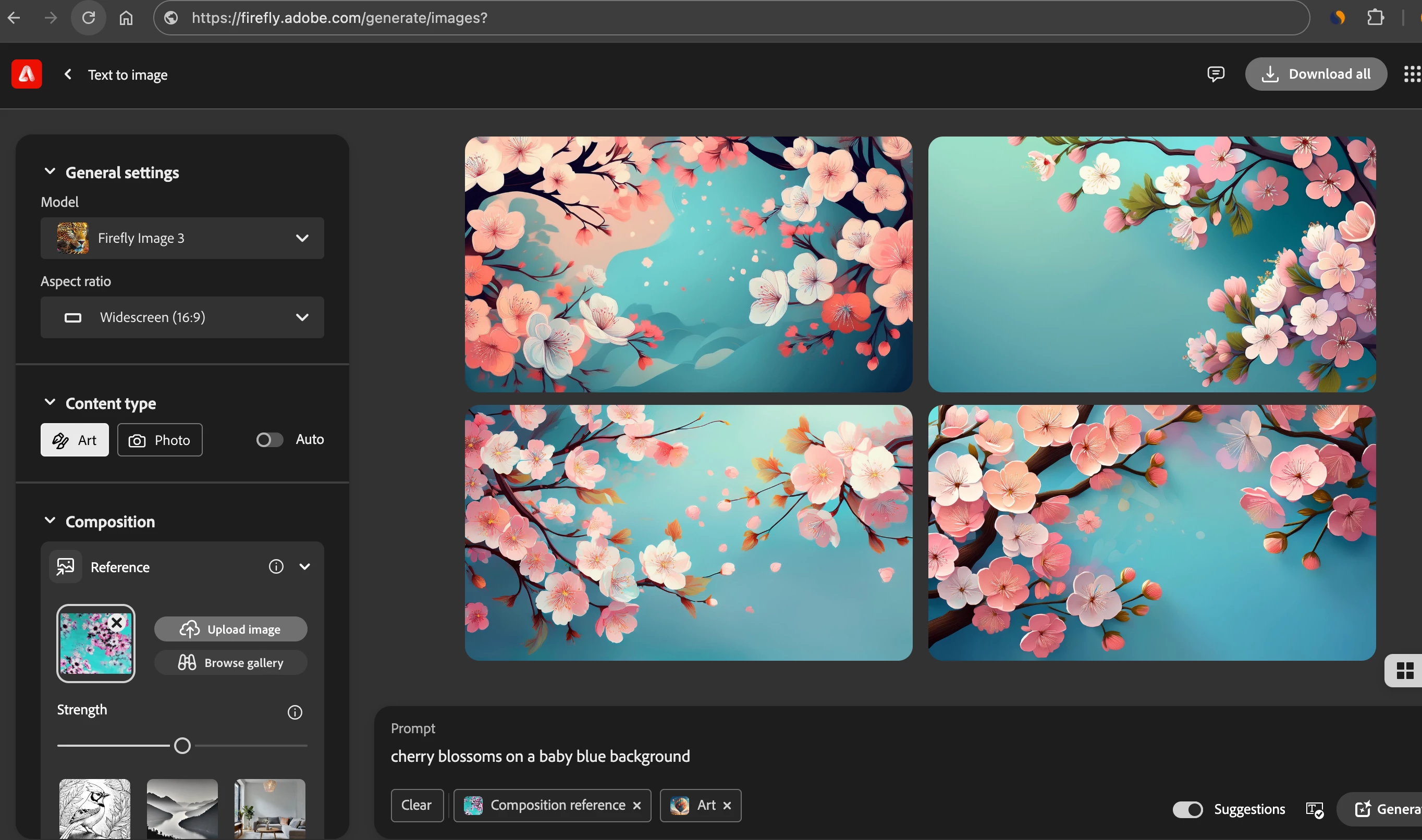Click the prompt text check icon
Viewport: 1422px width, 840px height.
click(x=1315, y=809)
